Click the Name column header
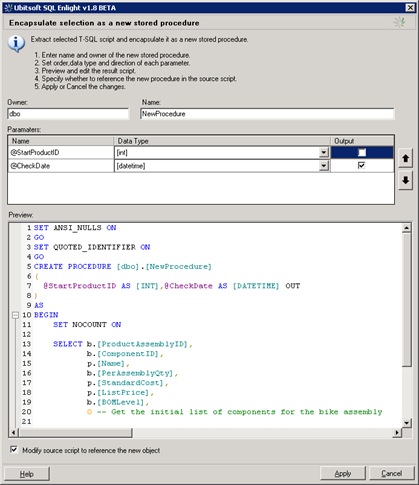 tap(61, 141)
